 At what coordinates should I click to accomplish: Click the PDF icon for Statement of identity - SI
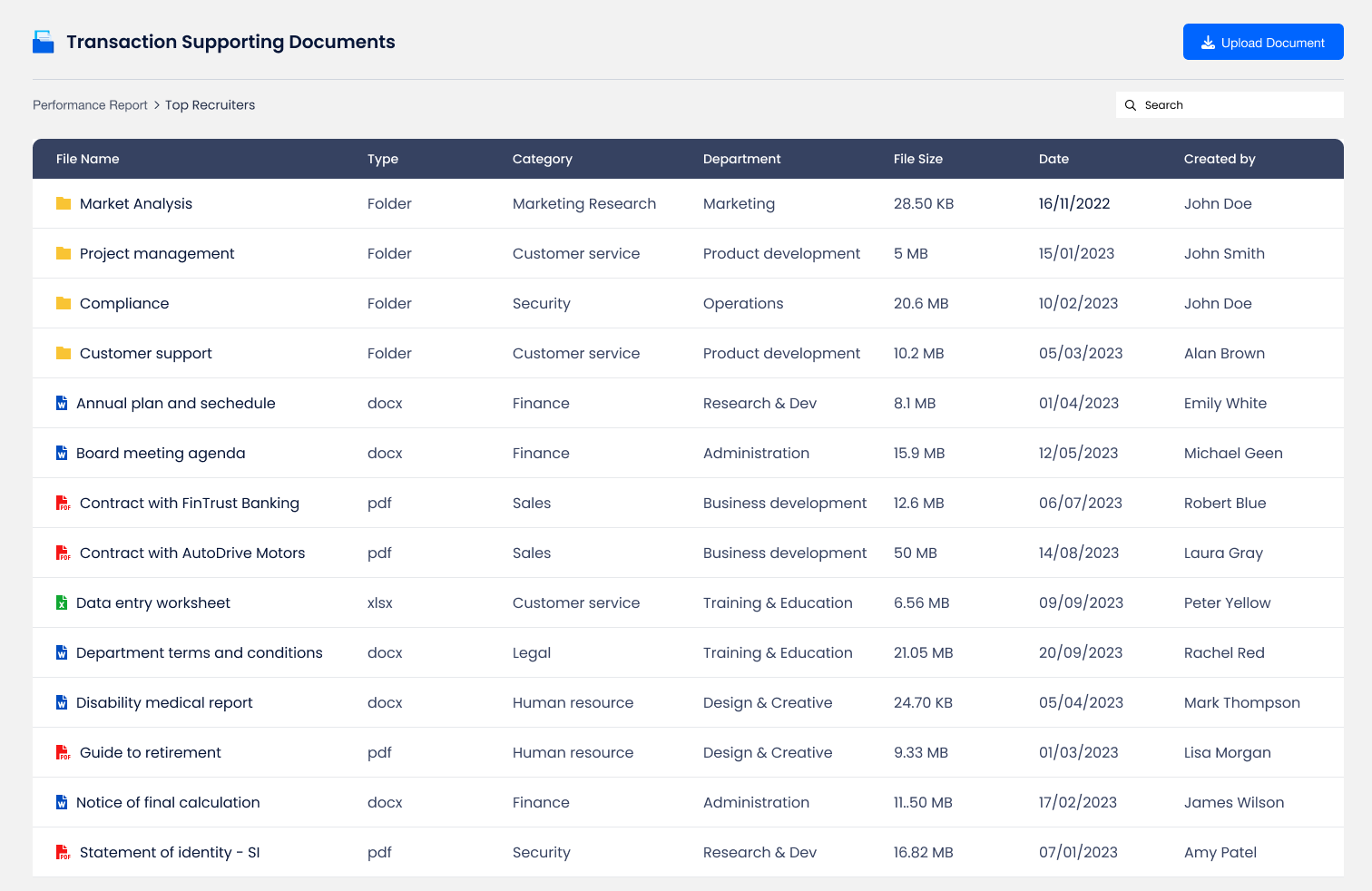[x=64, y=852]
